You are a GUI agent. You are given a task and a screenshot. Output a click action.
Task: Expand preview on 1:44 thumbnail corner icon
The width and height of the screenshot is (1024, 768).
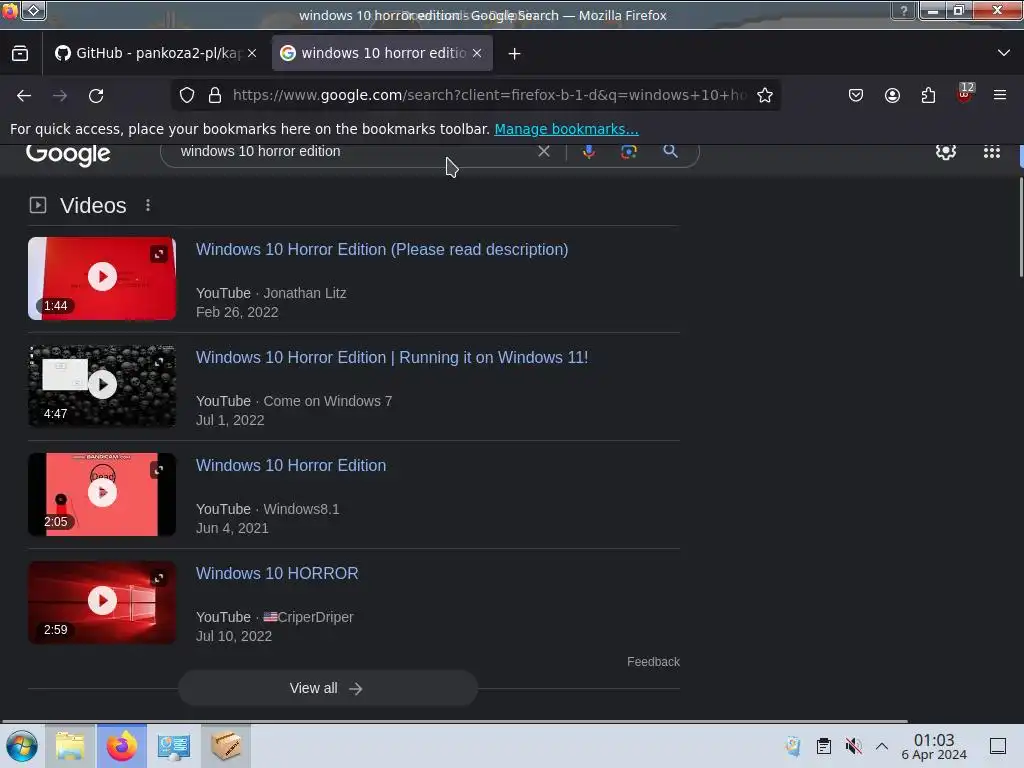coord(159,254)
